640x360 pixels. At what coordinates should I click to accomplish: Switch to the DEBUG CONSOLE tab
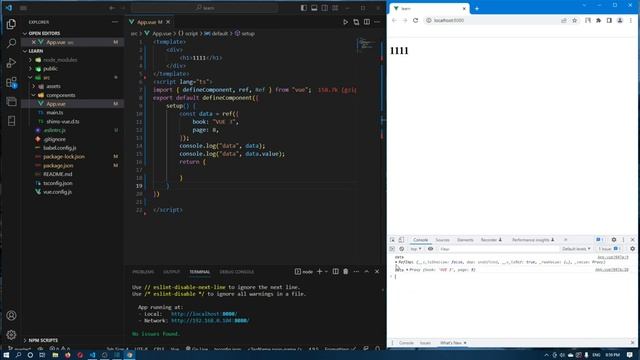(237, 272)
